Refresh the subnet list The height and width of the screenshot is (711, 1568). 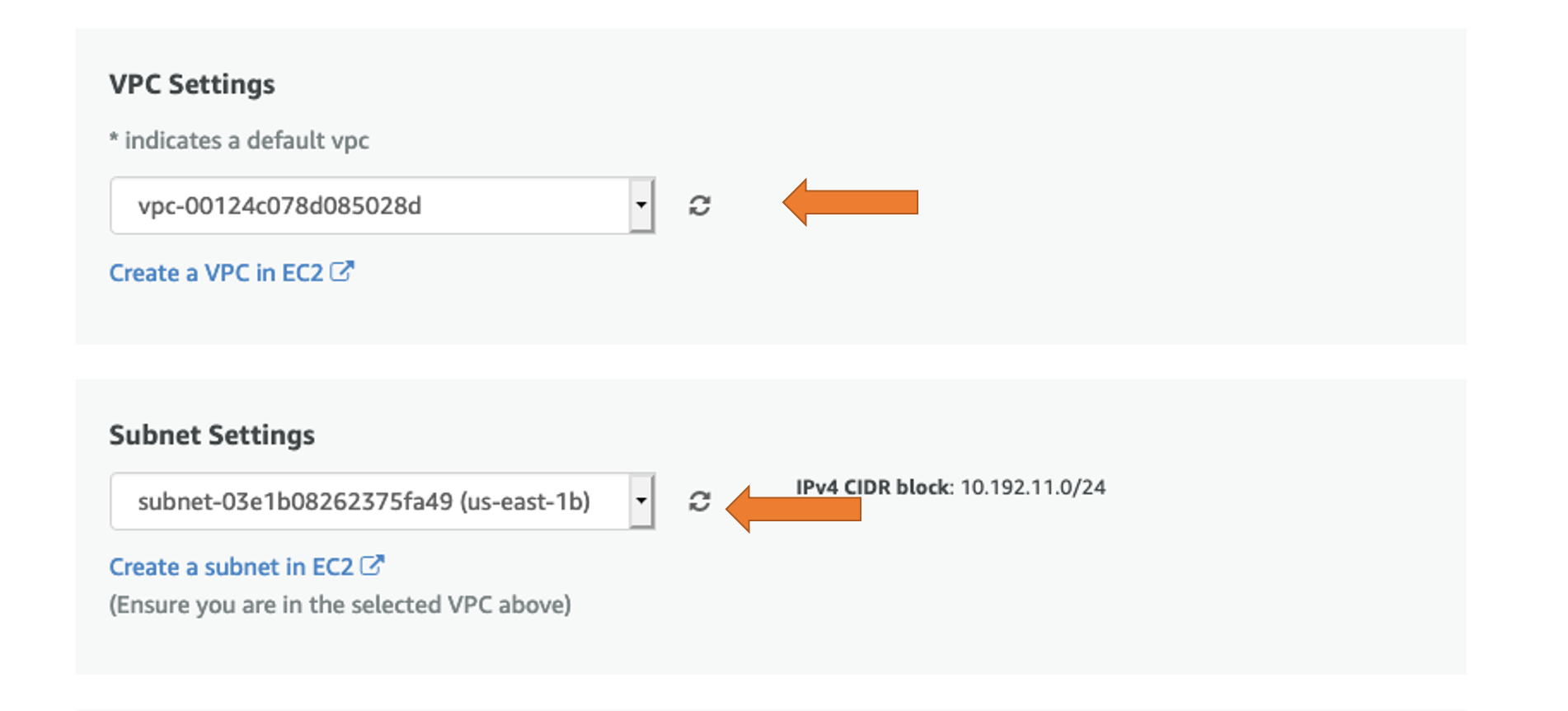click(700, 501)
